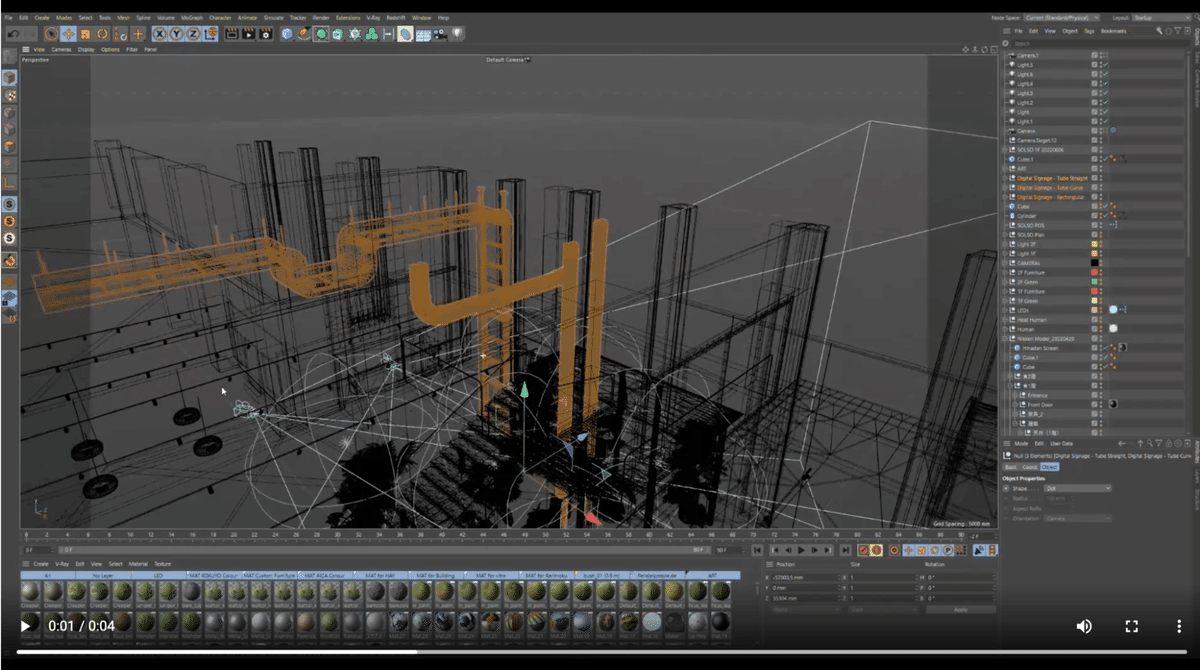Click the Camera object icon in toolbar
1200x670 pixels.
(440, 34)
